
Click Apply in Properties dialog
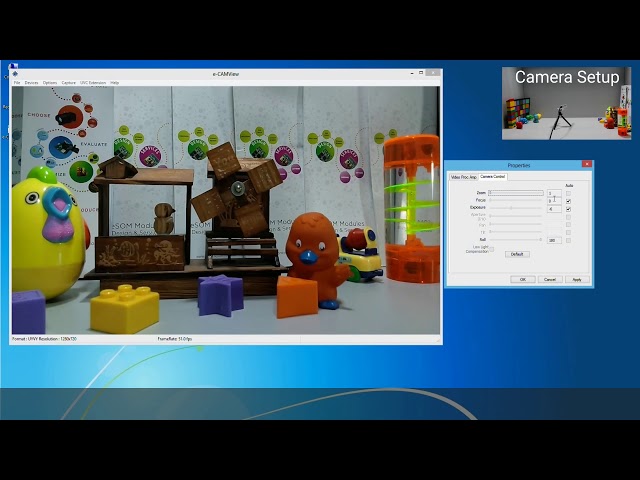(x=577, y=280)
